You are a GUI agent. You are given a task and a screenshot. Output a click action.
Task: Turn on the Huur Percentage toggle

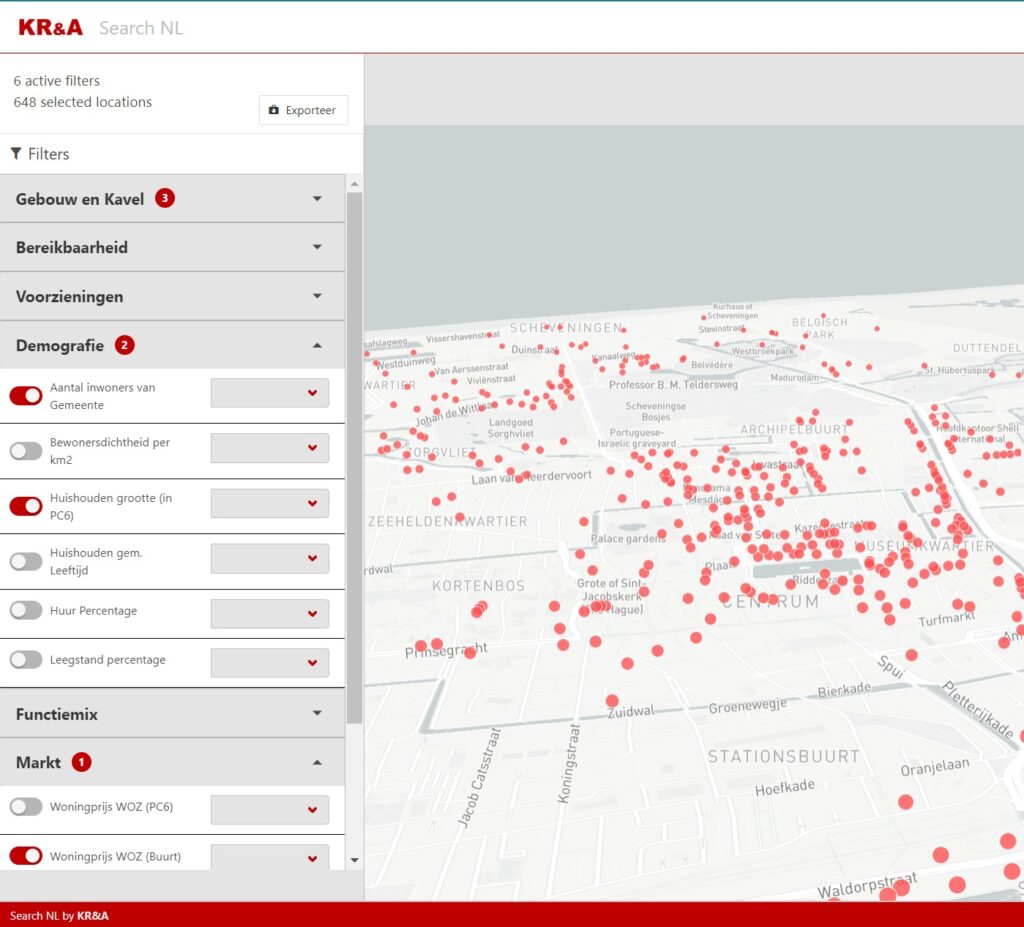26,610
